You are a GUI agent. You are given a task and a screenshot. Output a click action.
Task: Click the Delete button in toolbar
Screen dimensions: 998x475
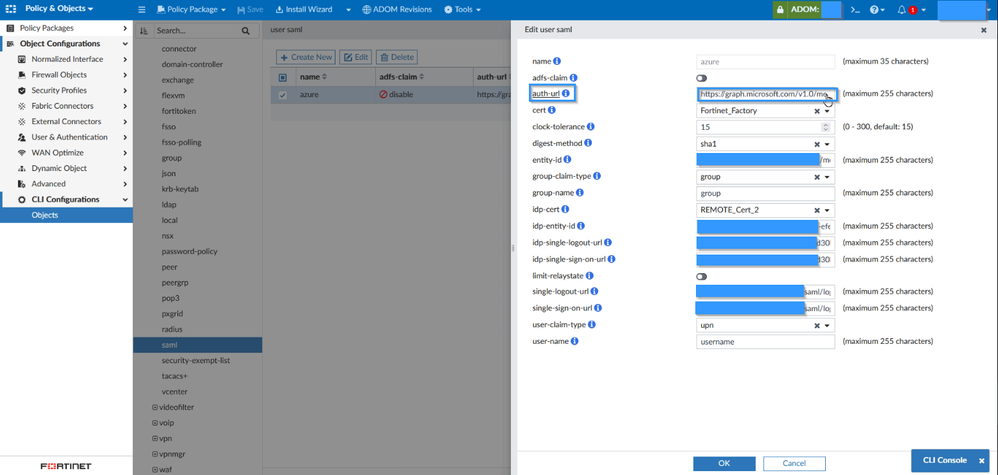pos(397,57)
